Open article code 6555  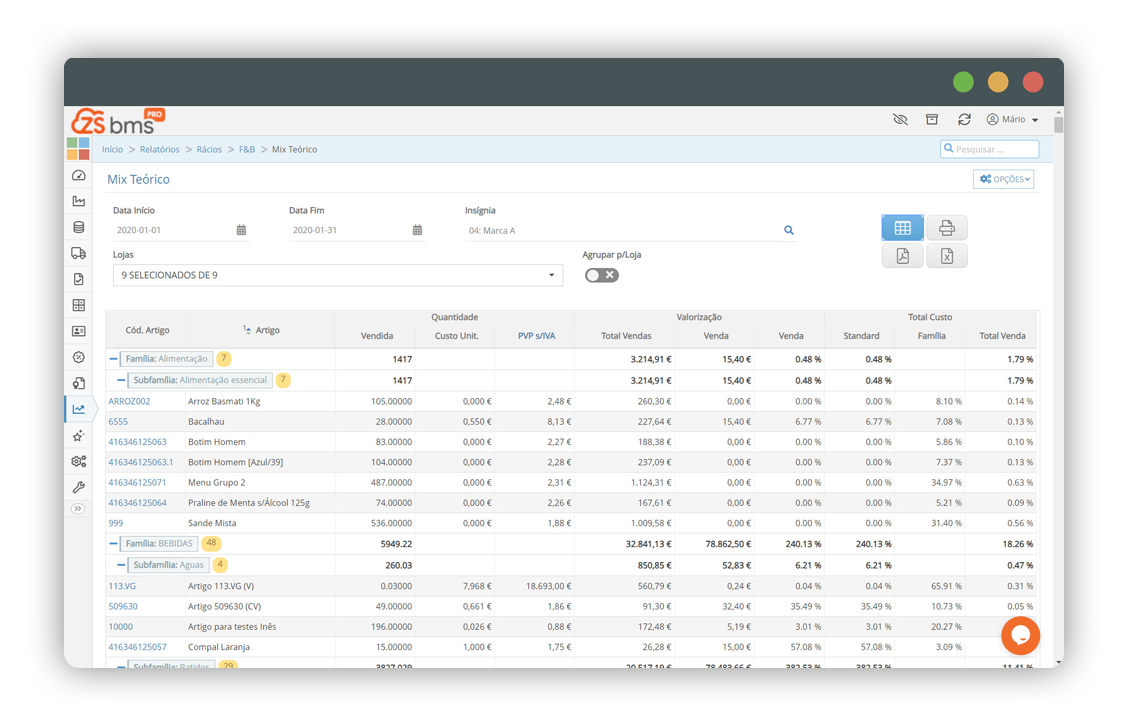point(118,422)
